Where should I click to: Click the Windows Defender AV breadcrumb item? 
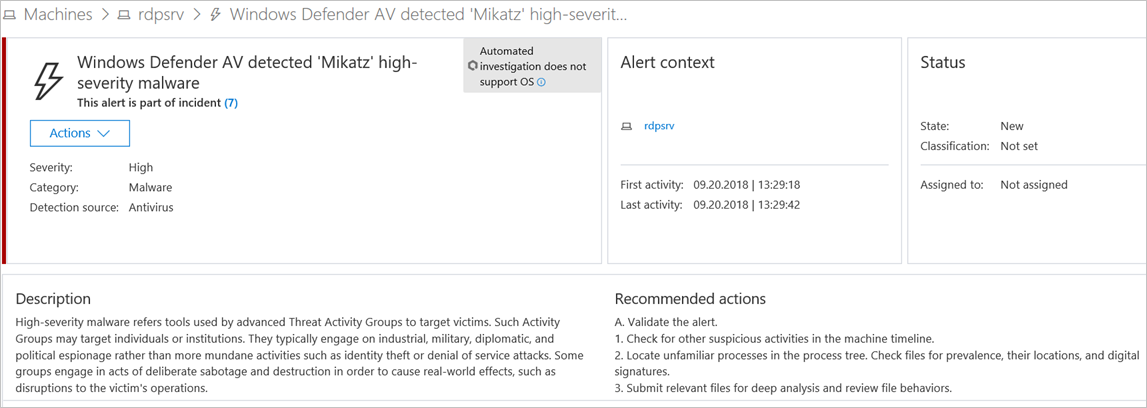428,15
